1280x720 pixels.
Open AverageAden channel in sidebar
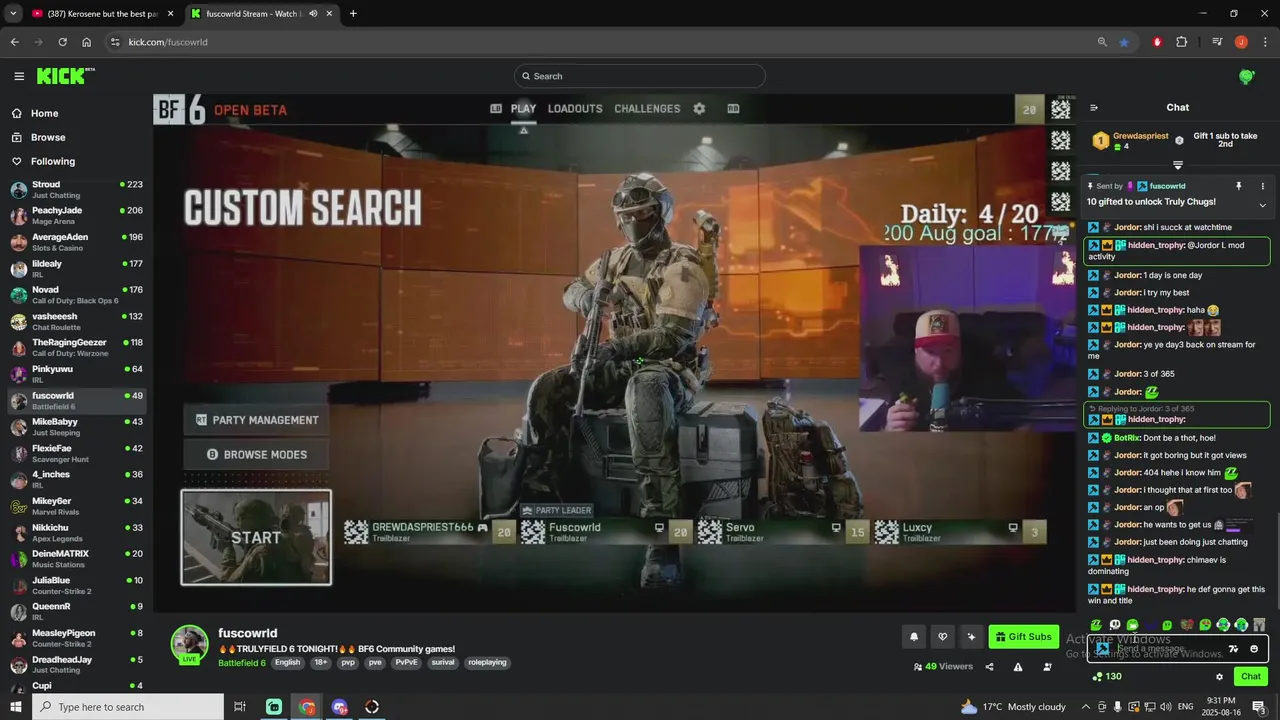coord(77,242)
